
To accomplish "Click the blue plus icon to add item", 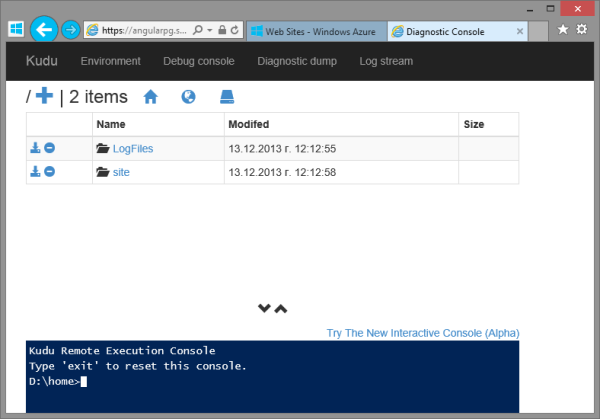I will tap(44, 96).
